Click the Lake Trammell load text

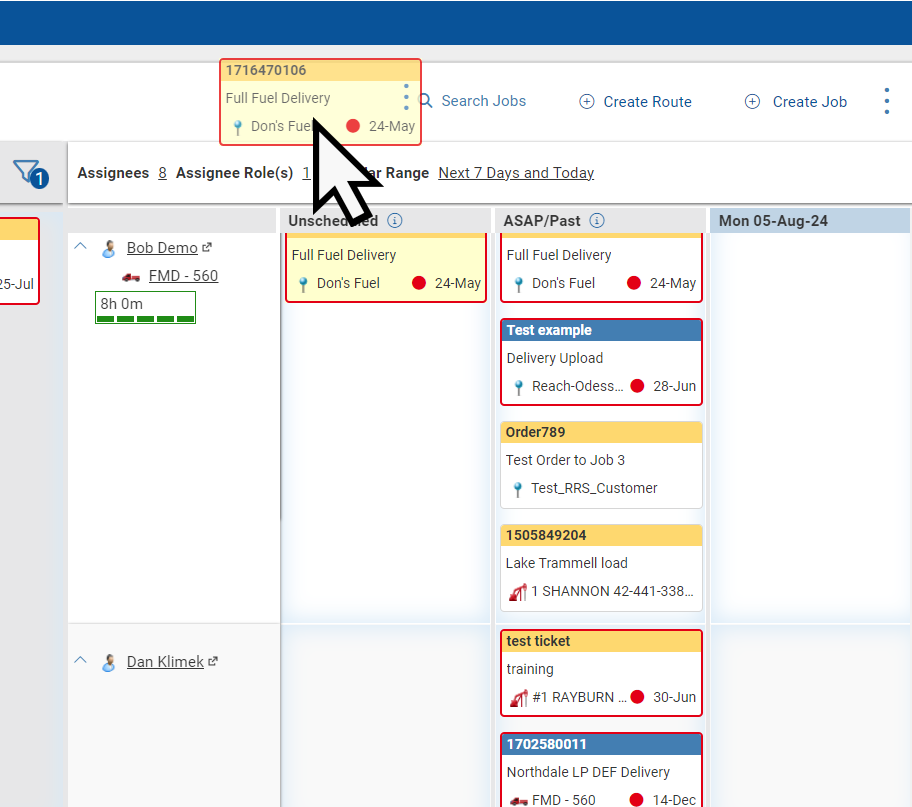(x=567, y=563)
